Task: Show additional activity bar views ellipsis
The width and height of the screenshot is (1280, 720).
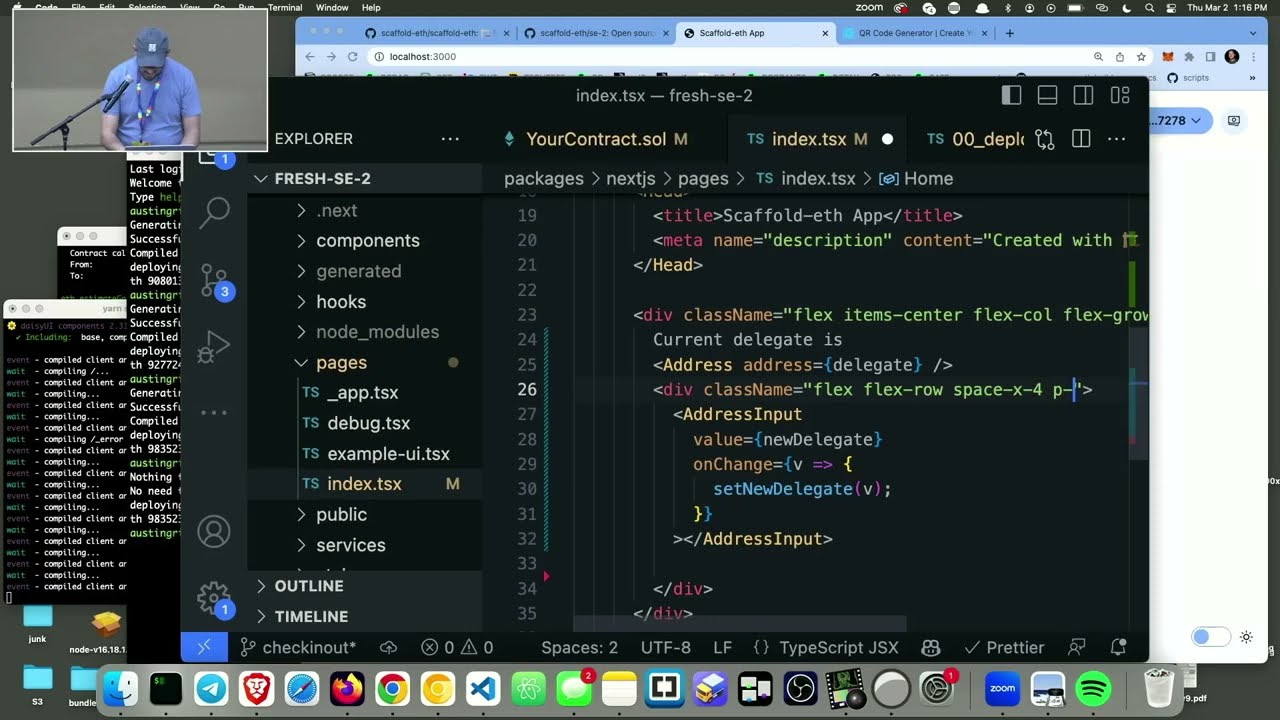Action: pos(214,413)
